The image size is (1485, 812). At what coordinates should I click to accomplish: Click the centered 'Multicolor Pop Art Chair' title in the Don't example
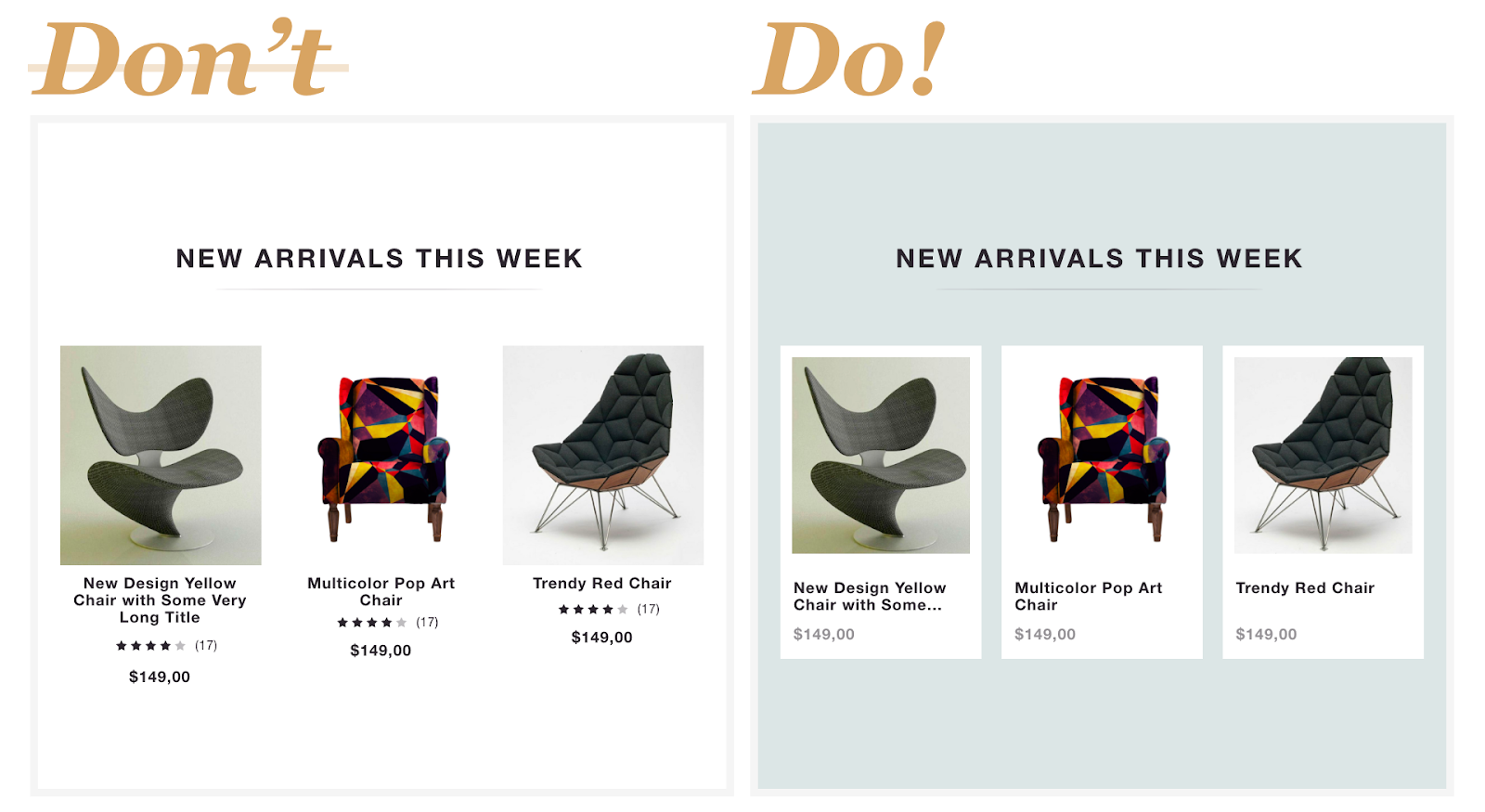pos(381,592)
